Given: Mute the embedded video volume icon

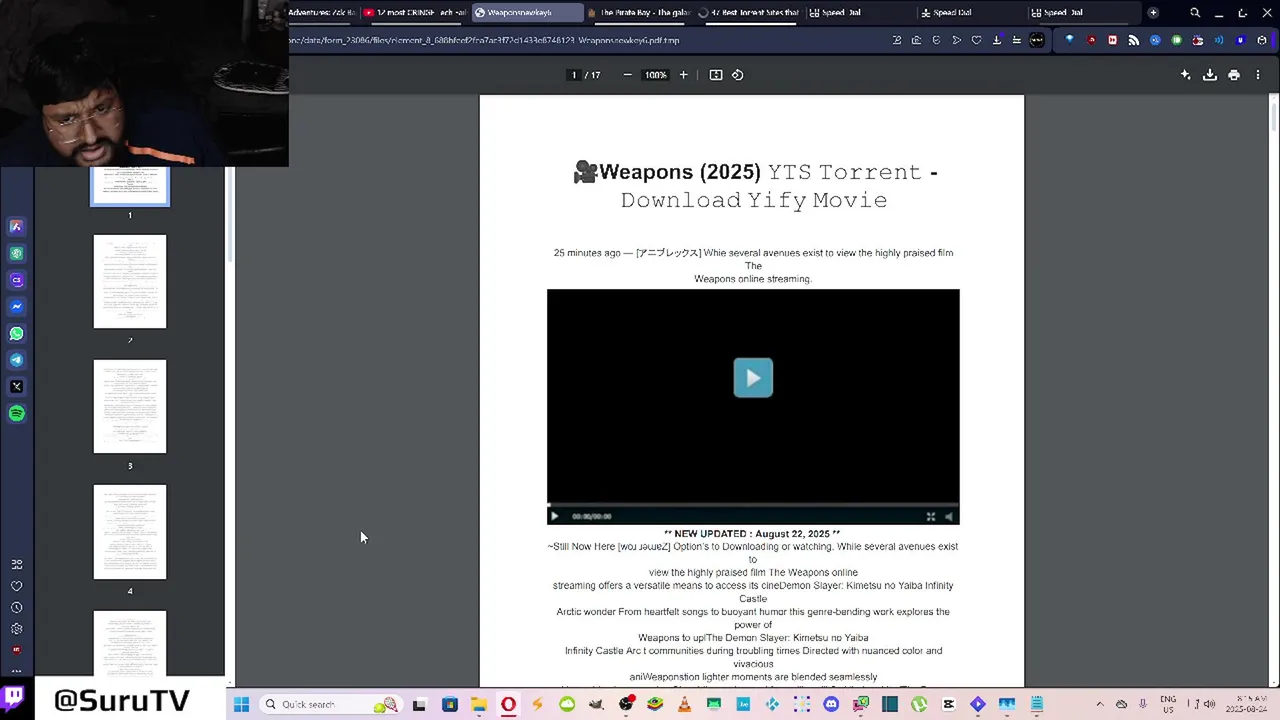Looking at the screenshot, I should pos(949,517).
